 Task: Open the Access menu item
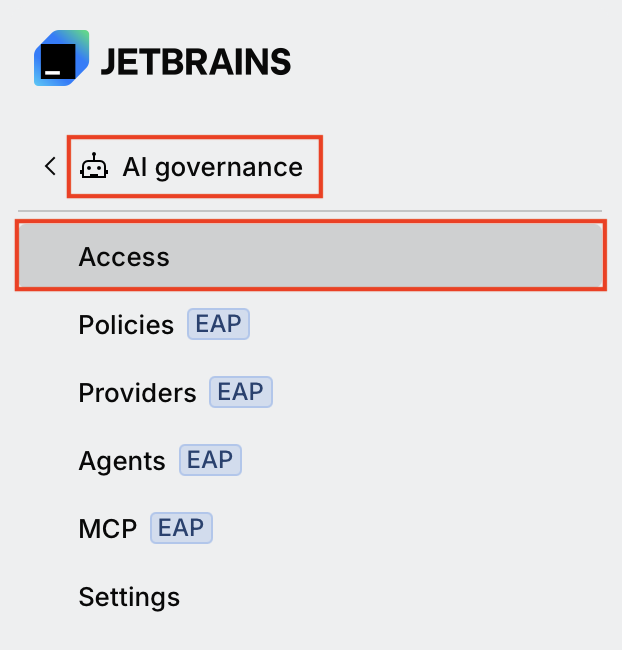[311, 255]
